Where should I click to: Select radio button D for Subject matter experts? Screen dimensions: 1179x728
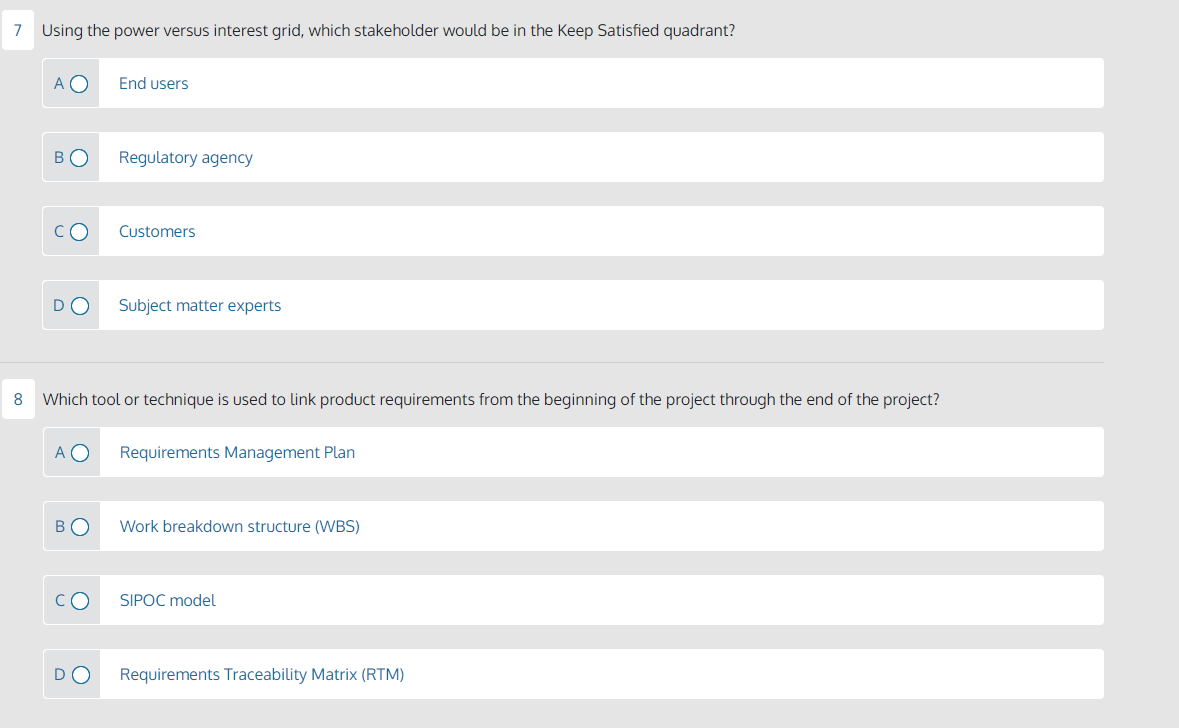tap(79, 305)
